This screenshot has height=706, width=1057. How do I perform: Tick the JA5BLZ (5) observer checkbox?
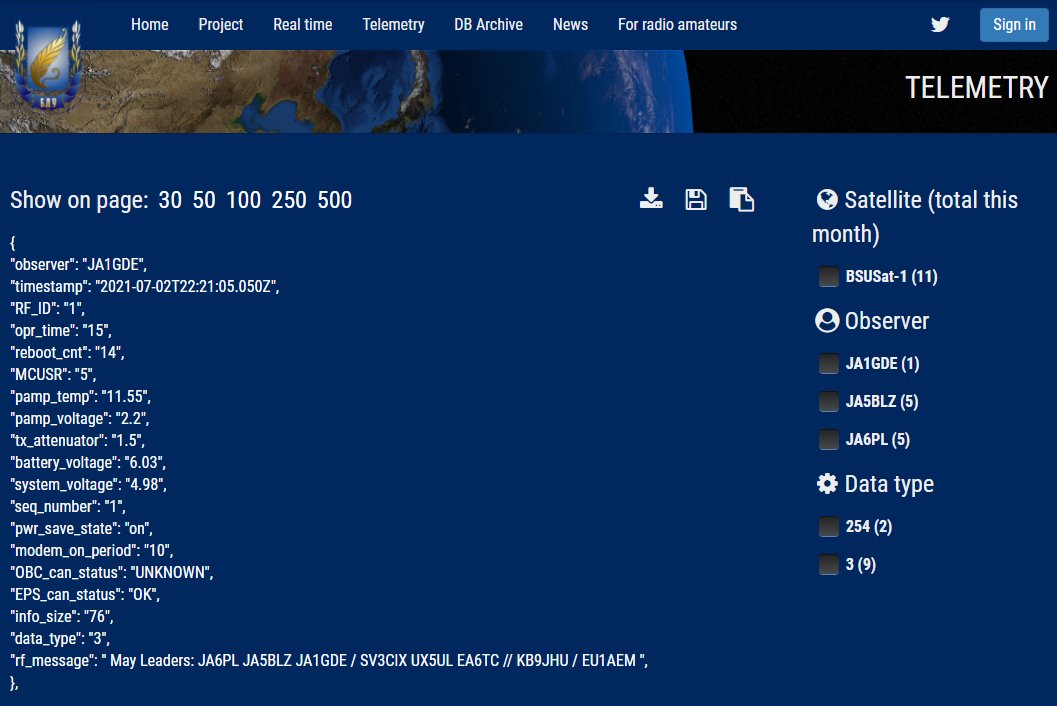click(828, 401)
